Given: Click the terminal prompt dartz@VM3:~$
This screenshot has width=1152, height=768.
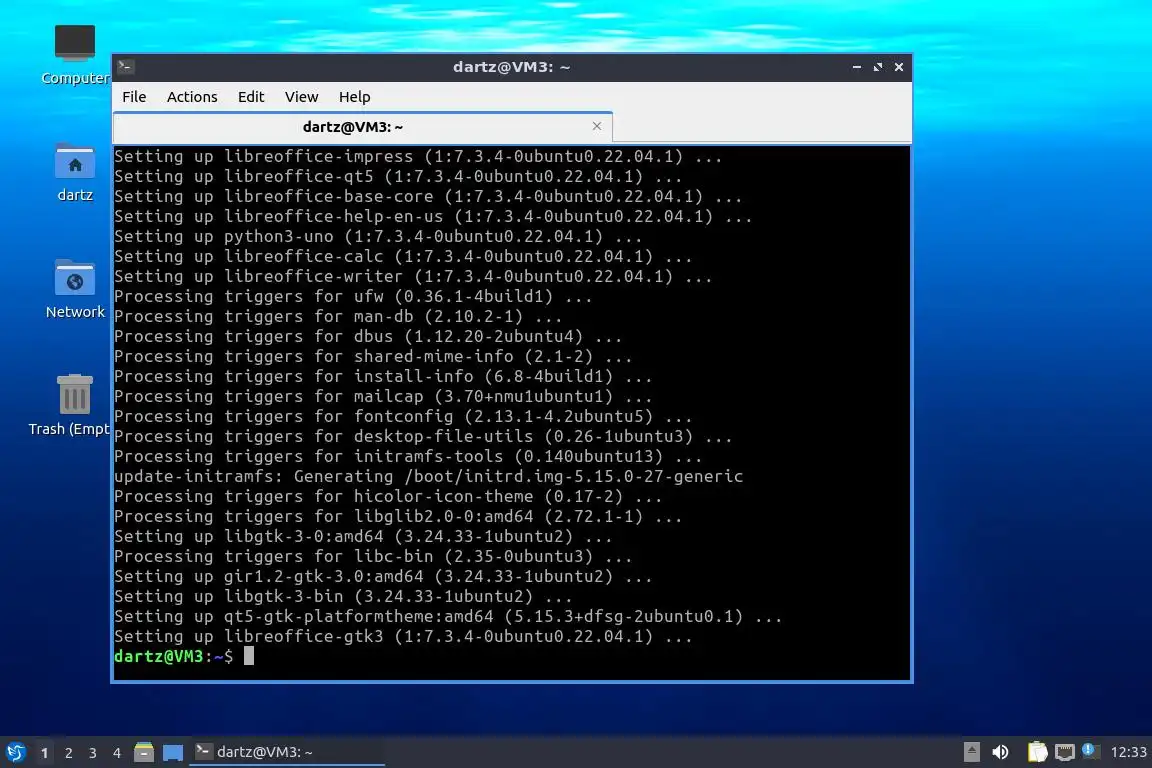Looking at the screenshot, I should point(173,656).
